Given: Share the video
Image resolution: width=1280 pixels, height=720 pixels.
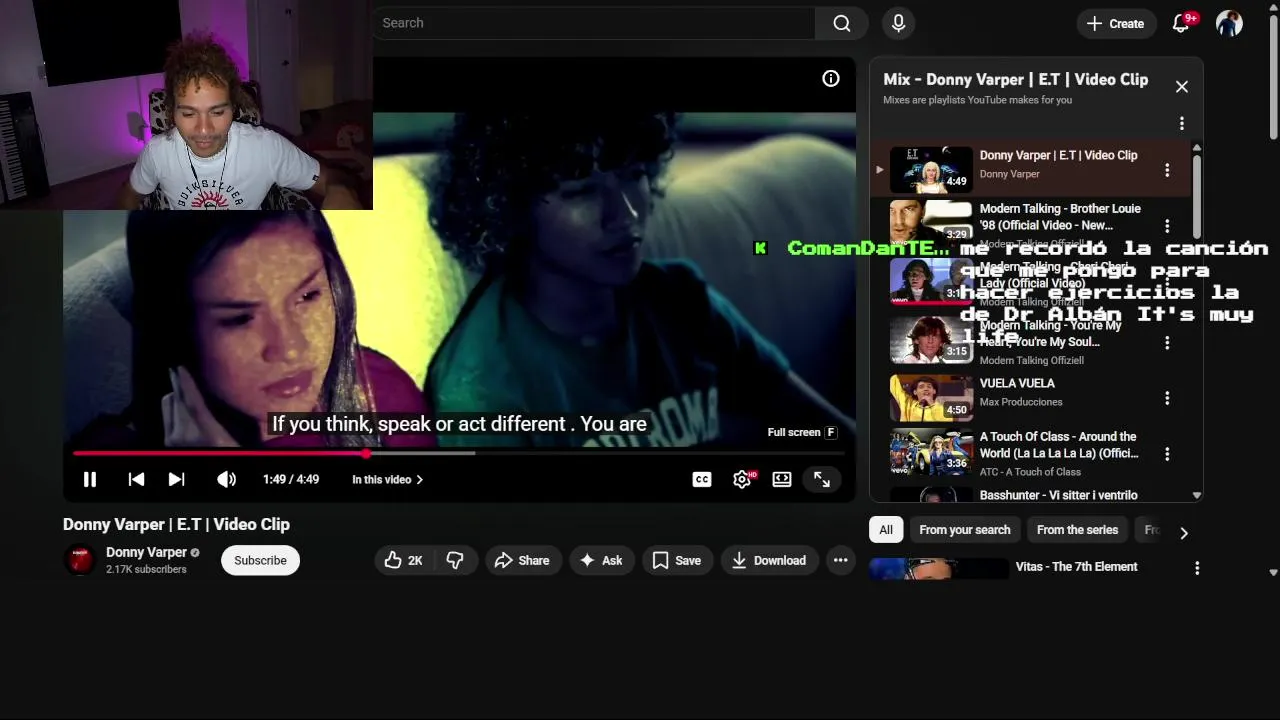Looking at the screenshot, I should coord(522,561).
